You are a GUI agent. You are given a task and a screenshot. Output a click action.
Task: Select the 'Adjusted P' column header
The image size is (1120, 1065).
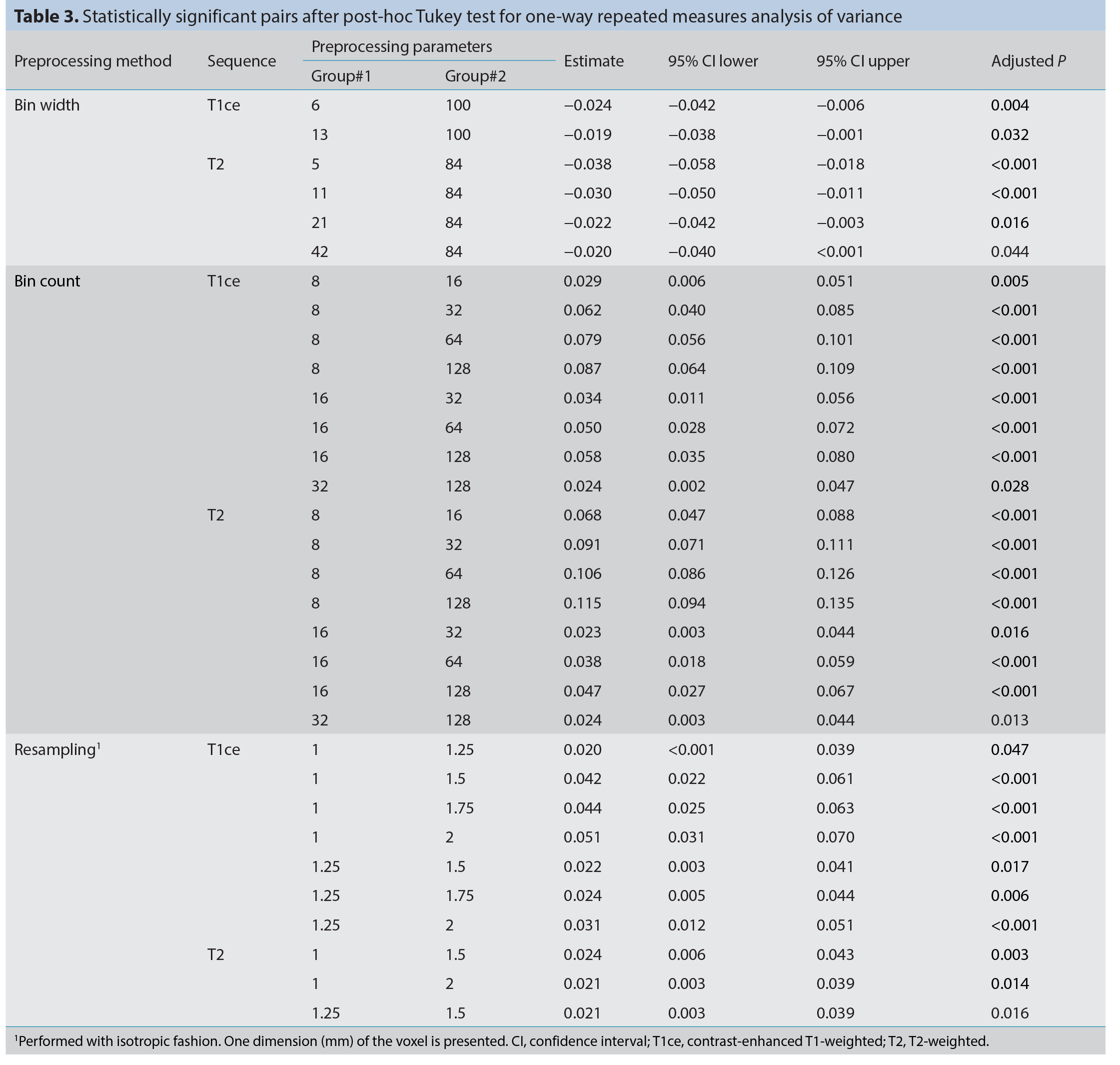1029,60
